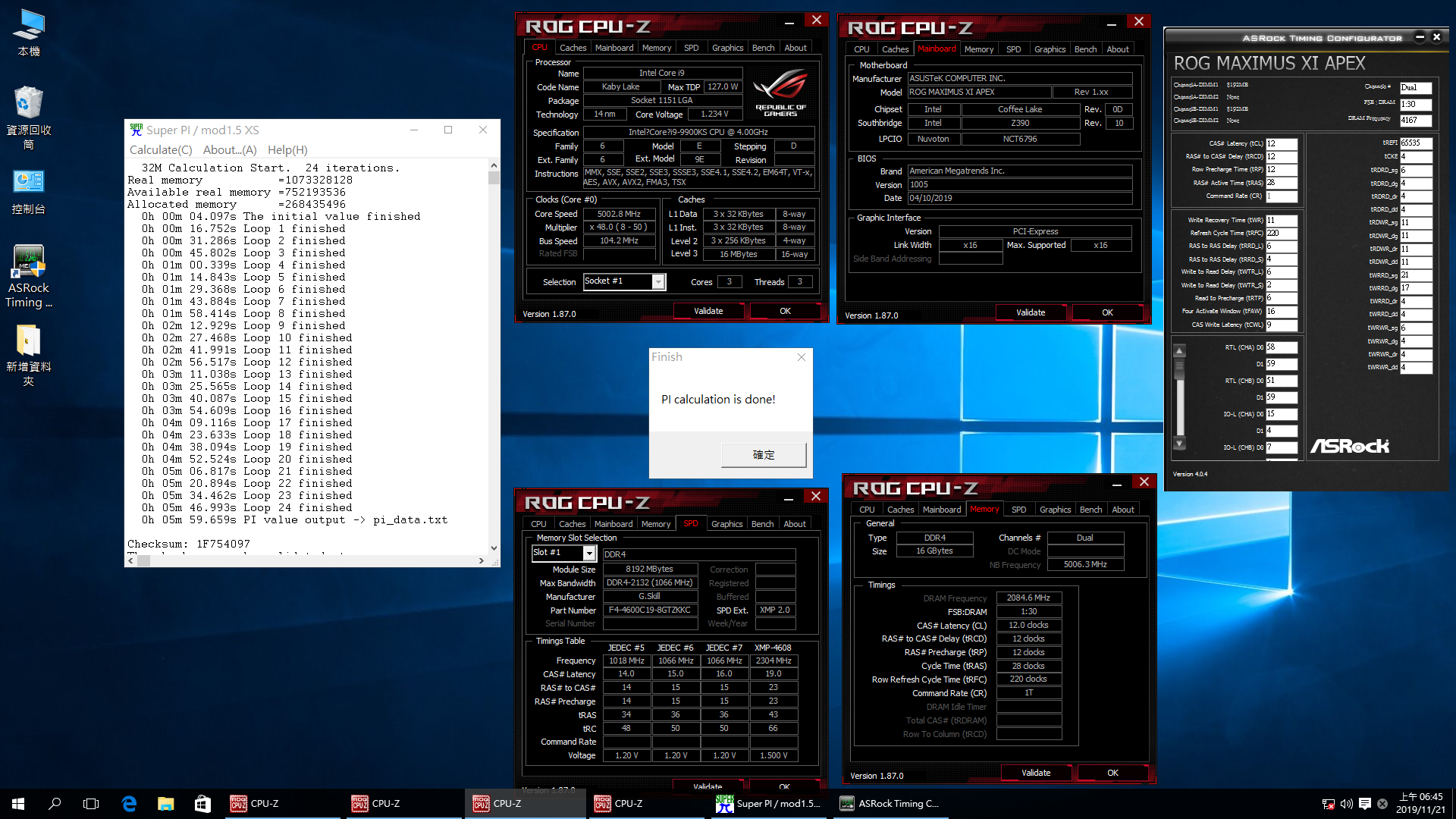Confirm the PI calculation done dialog

[764, 455]
